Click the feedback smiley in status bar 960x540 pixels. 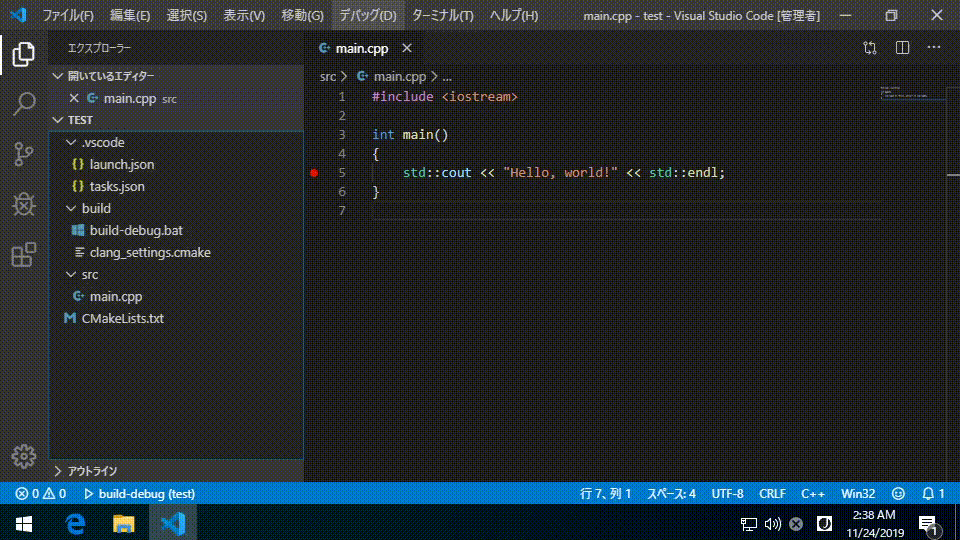pos(898,493)
